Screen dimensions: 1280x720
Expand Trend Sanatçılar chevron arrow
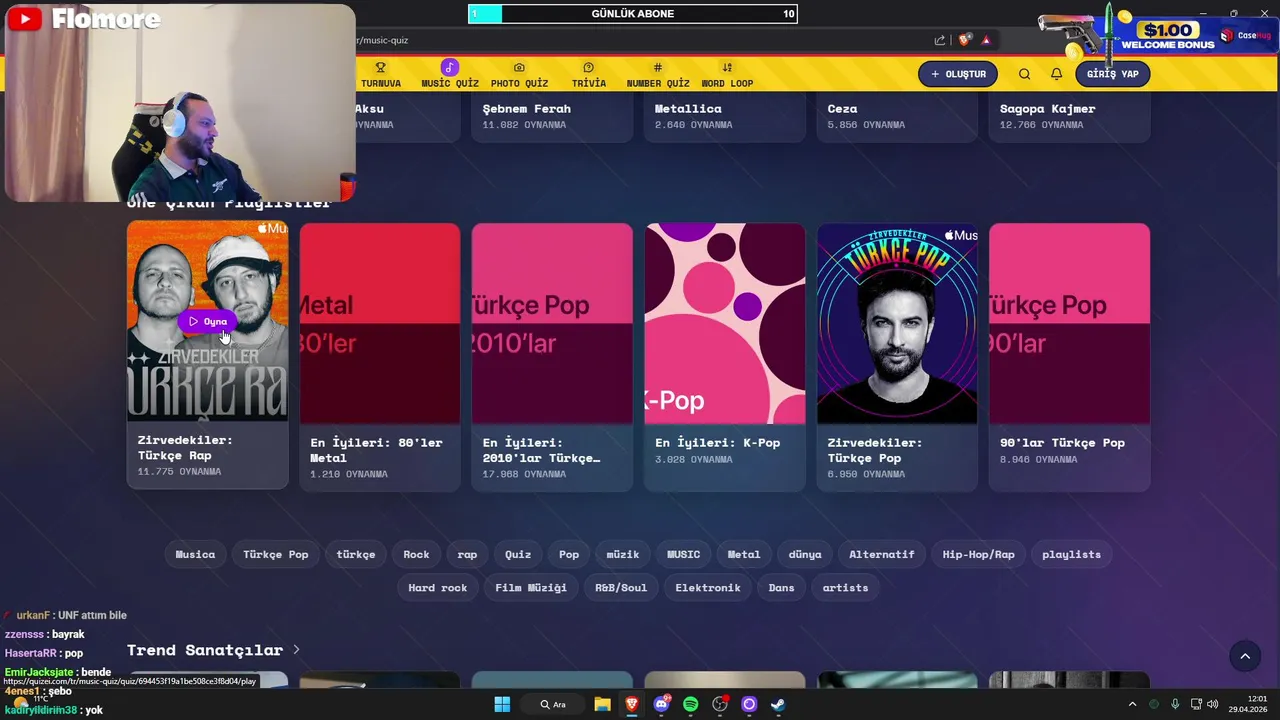(x=296, y=650)
